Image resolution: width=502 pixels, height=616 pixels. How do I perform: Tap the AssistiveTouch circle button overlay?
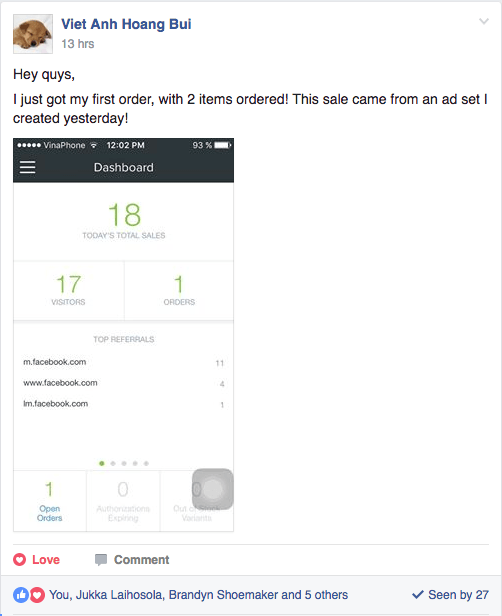click(x=213, y=489)
